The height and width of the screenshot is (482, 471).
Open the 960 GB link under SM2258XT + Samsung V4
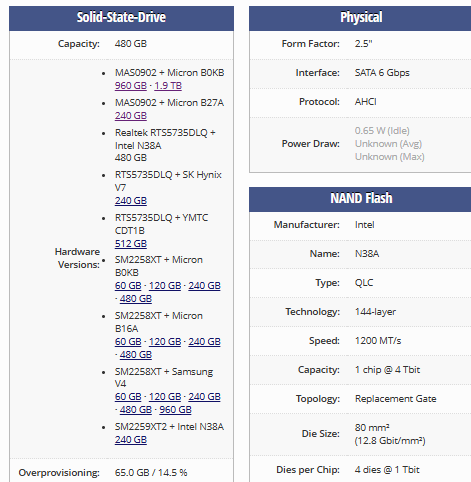pos(175,410)
